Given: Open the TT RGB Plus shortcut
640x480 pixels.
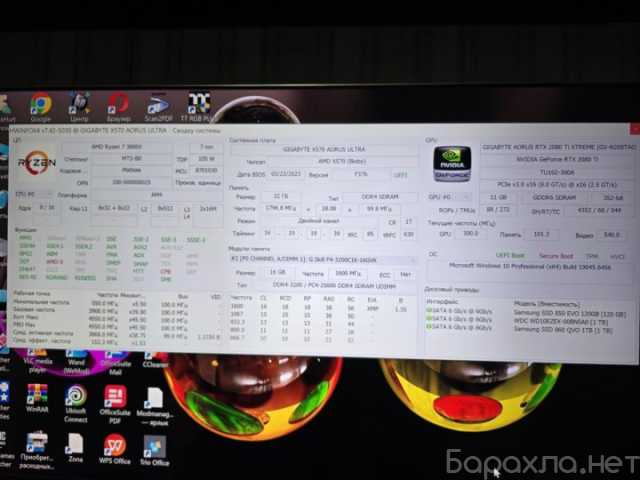Looking at the screenshot, I should (x=199, y=105).
